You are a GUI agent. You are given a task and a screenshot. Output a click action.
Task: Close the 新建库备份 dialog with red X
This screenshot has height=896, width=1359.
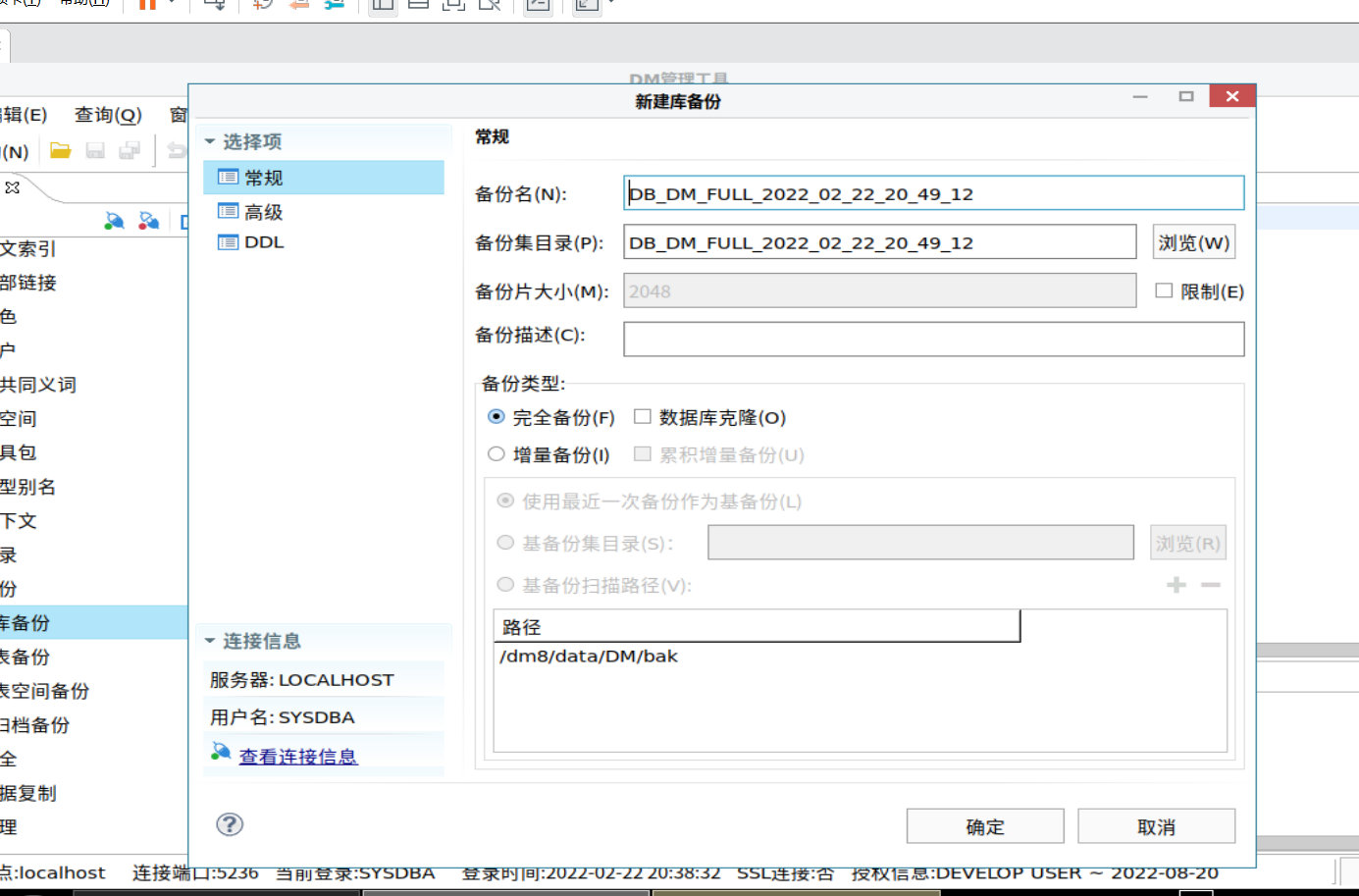point(1232,96)
